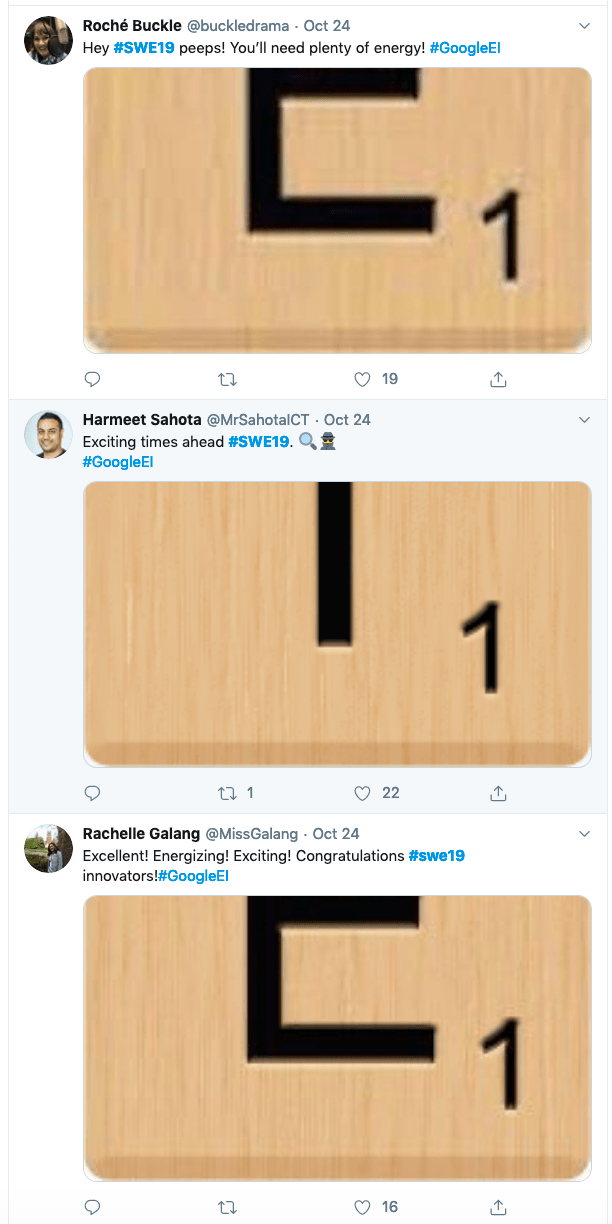
Task: Retweet Harmeet Sahota's tweet
Action: pos(228,793)
